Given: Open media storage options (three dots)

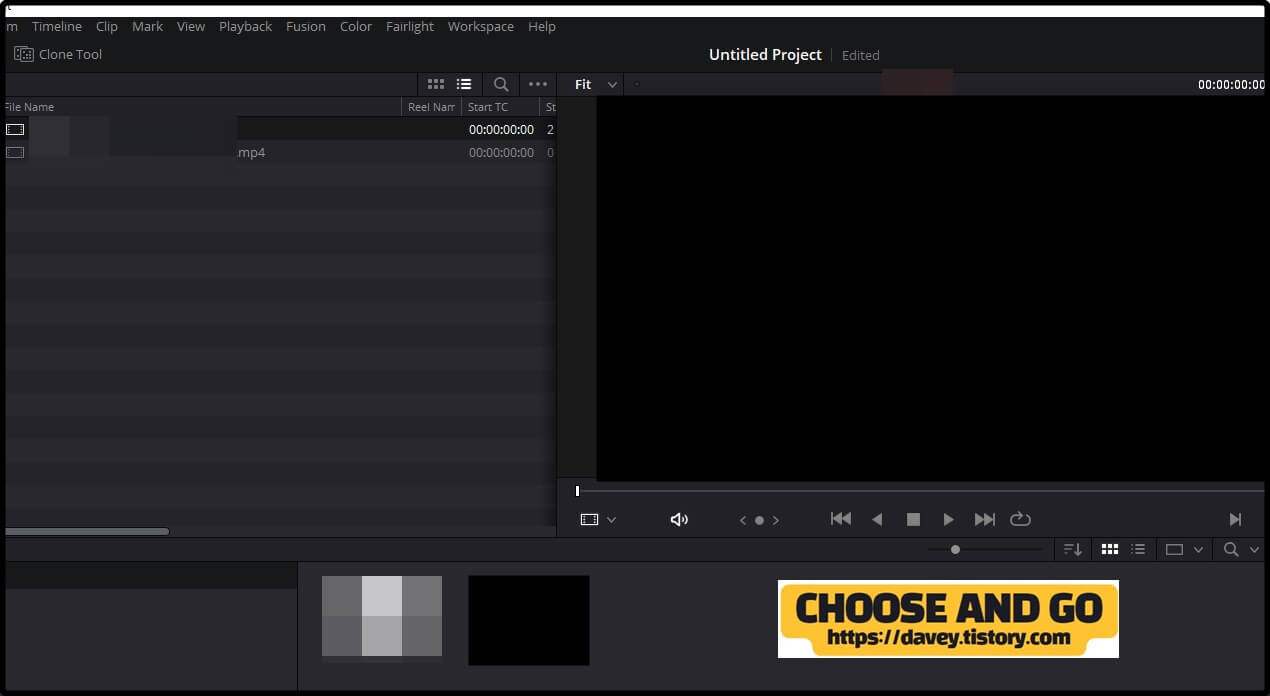Looking at the screenshot, I should pyautogui.click(x=538, y=84).
